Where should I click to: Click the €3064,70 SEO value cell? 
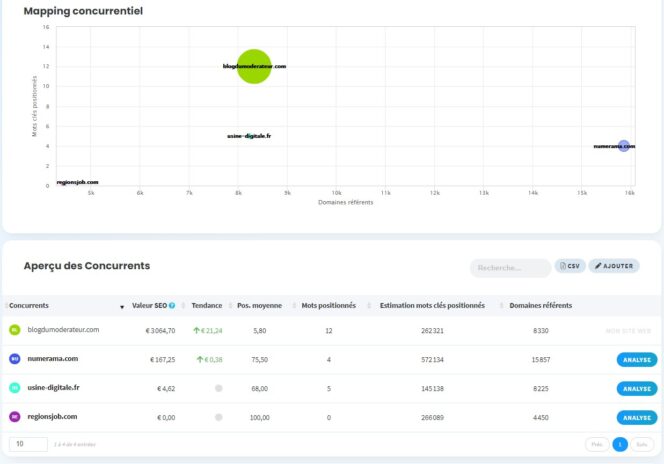[x=160, y=331]
